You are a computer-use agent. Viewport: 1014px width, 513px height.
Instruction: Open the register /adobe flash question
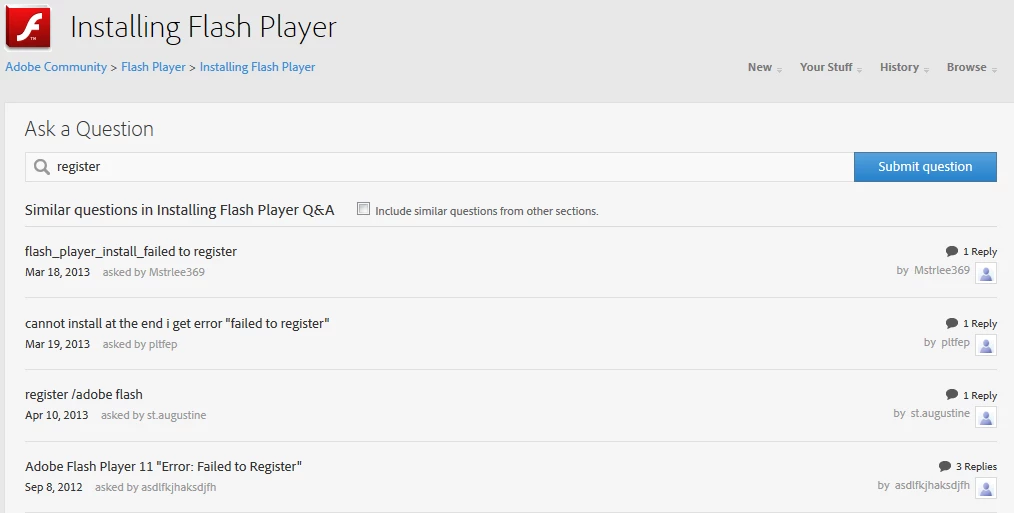pos(83,395)
